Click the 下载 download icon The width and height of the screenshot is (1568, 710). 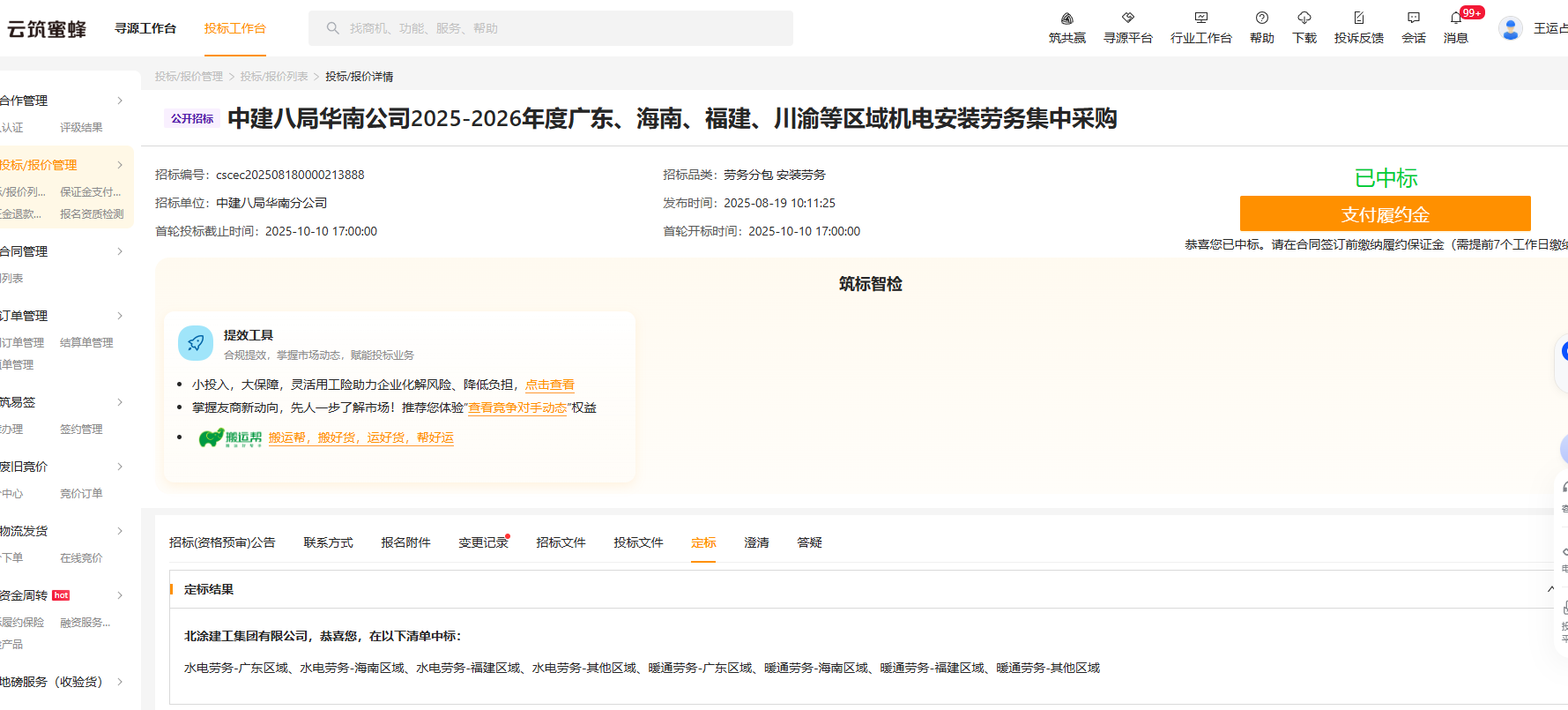tap(1304, 19)
